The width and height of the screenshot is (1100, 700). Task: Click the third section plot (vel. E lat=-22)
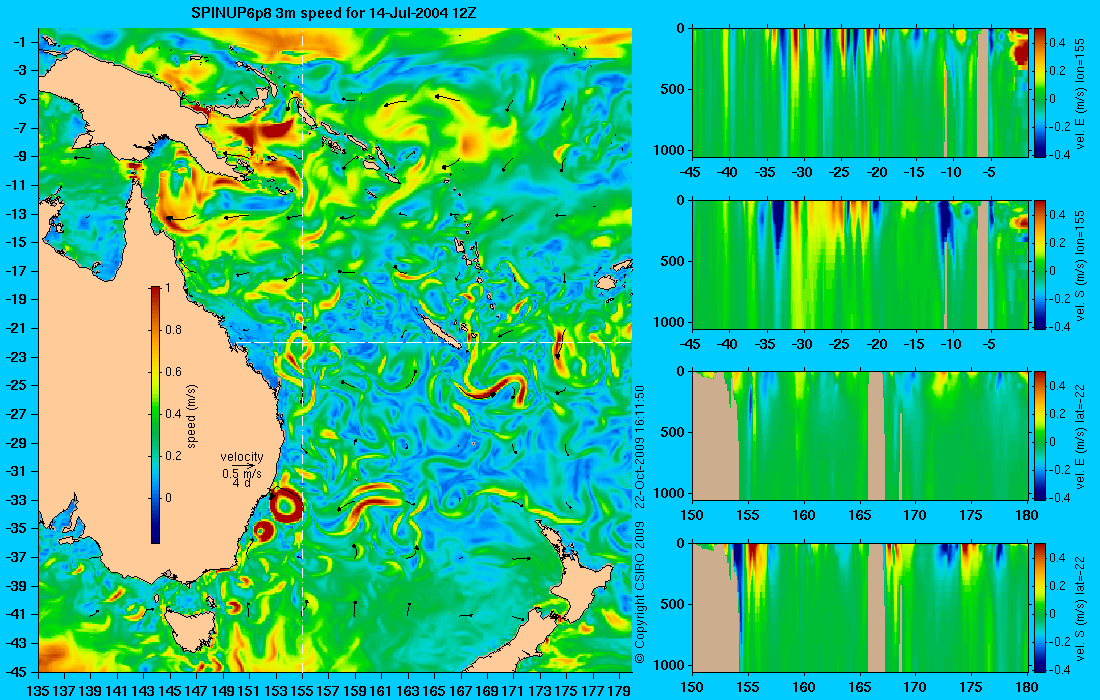(860, 436)
